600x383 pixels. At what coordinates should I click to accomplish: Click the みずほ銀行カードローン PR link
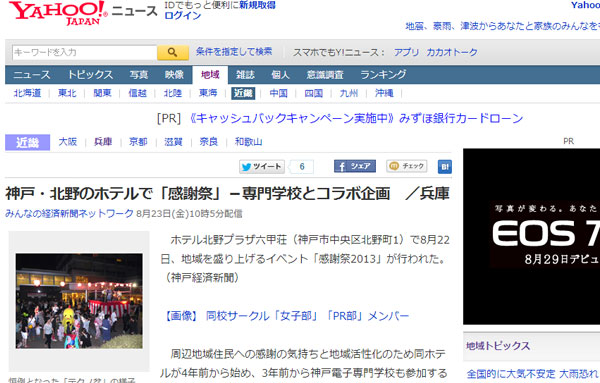(356, 118)
